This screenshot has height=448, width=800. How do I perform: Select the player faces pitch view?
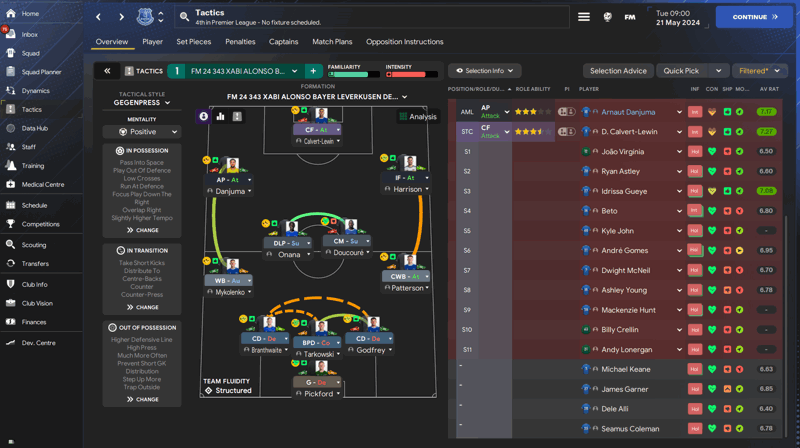[x=204, y=116]
